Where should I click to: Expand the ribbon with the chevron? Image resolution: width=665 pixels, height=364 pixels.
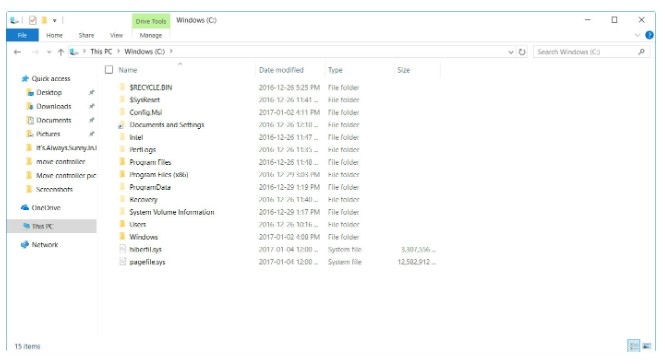coord(637,35)
